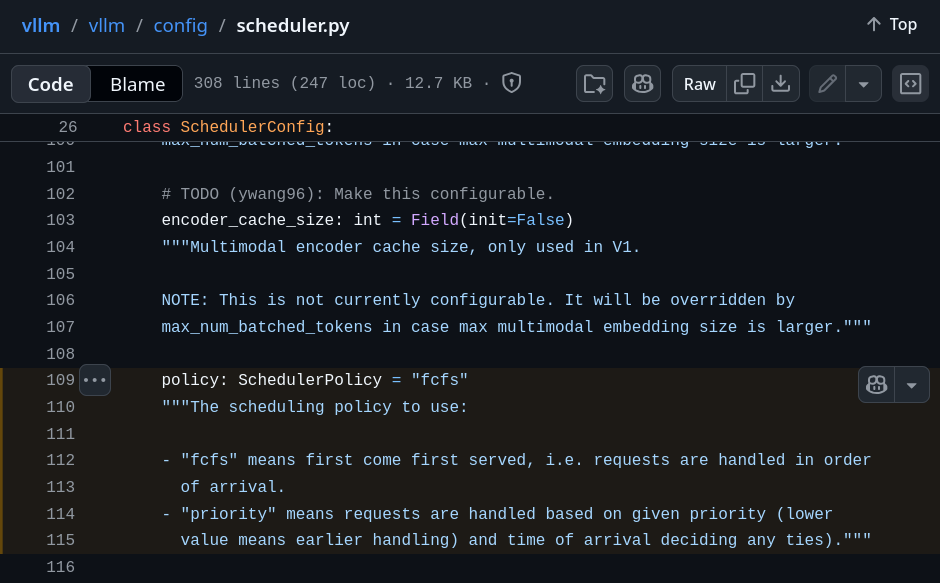Open more edit options dropdown arrow
Viewport: 940px width, 583px height.
863,83
